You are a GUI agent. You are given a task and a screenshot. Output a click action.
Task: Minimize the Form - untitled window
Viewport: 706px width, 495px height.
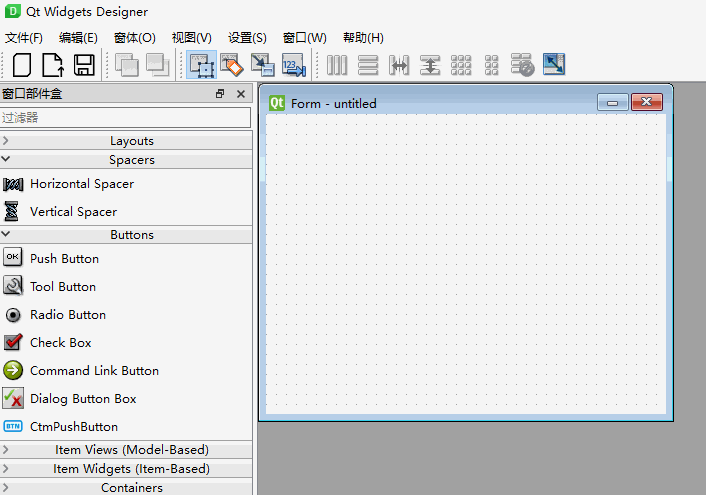coord(612,102)
